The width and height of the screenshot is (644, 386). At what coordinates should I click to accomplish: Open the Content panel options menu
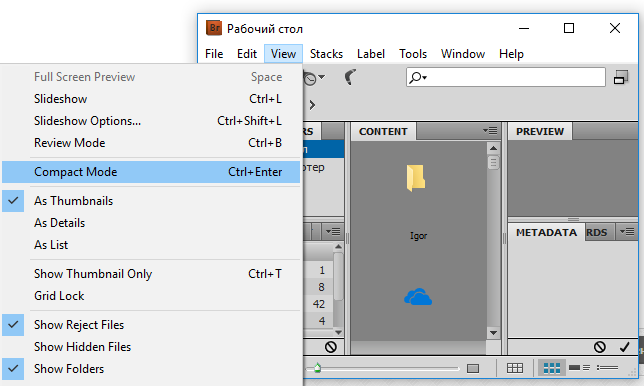click(x=490, y=131)
